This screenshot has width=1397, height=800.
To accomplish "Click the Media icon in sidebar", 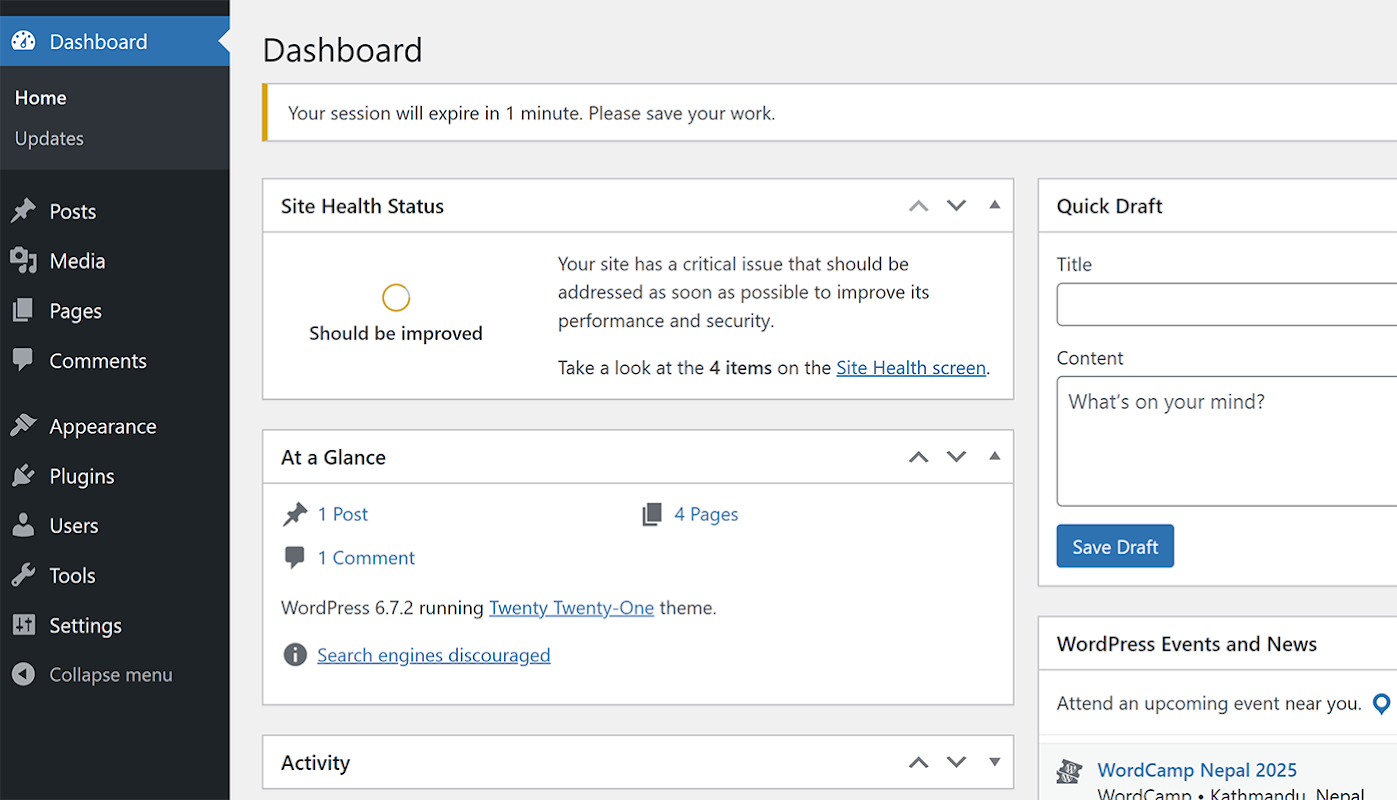I will coord(23,261).
